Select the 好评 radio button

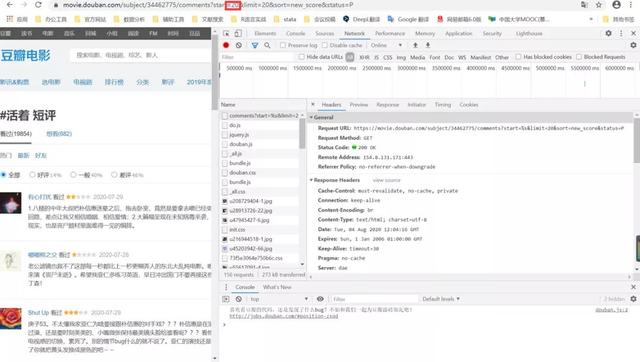pyautogui.click(x=32, y=175)
